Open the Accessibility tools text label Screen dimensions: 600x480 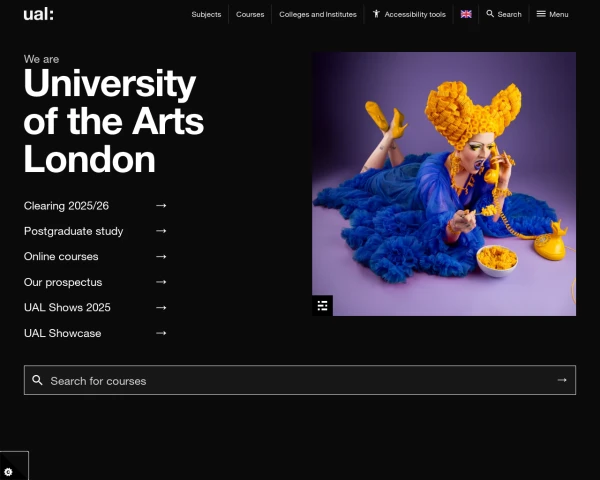(415, 15)
